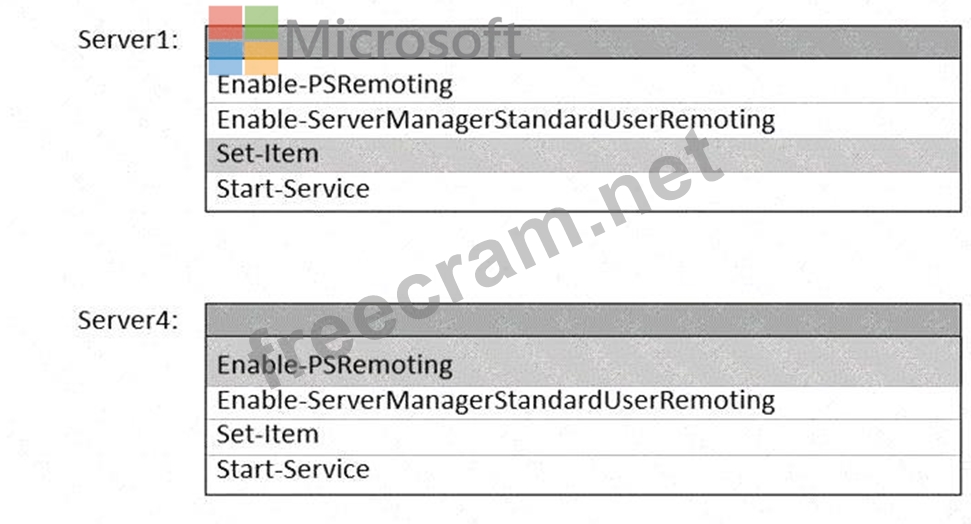
Task: Select Set-Item in the Server4 list
Action: [268, 434]
